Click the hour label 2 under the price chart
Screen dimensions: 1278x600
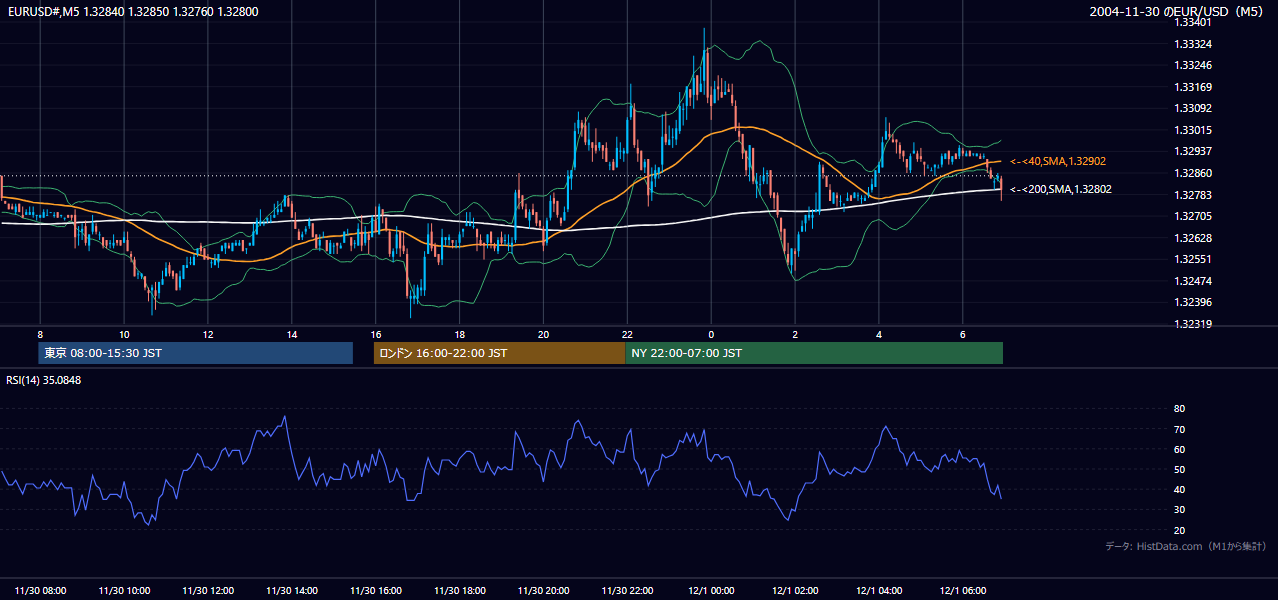pyautogui.click(x=795, y=334)
